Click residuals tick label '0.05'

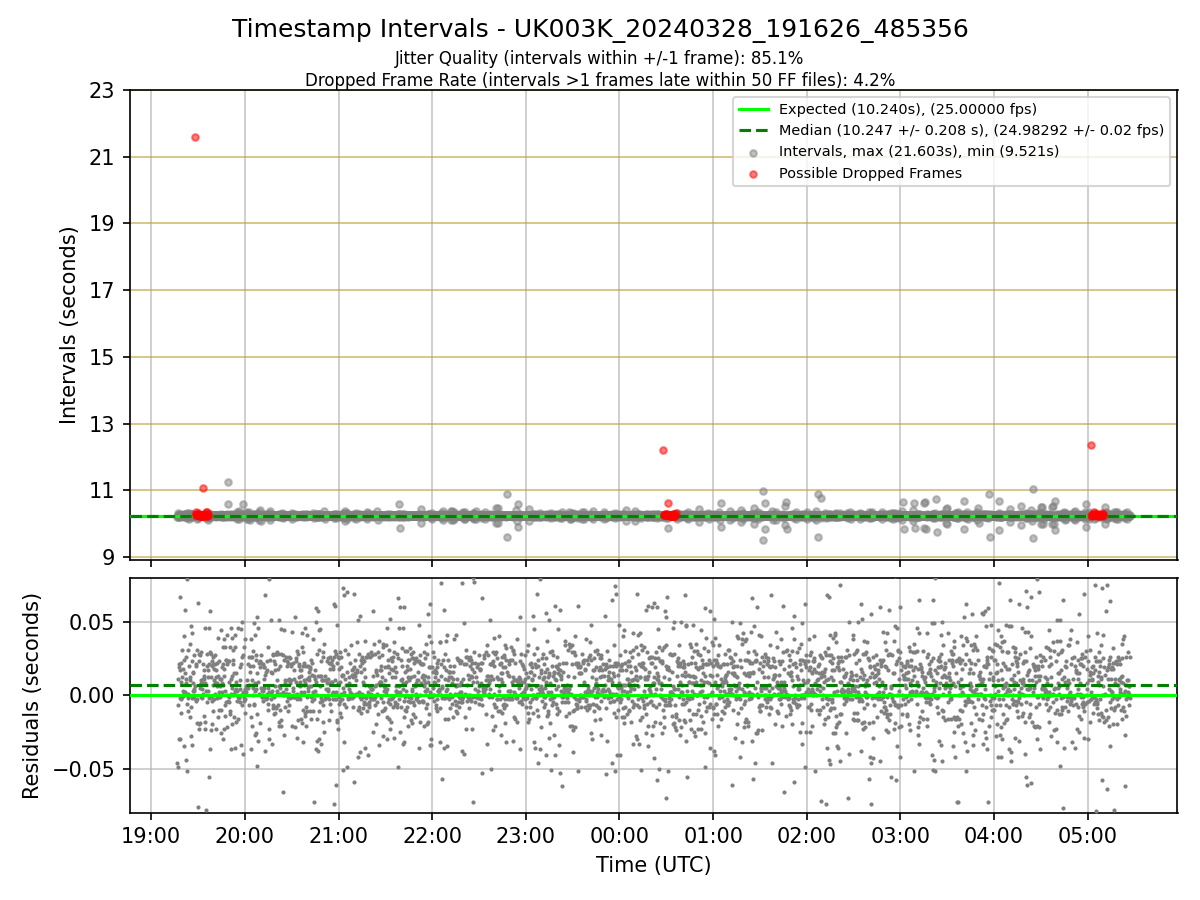[x=94, y=622]
